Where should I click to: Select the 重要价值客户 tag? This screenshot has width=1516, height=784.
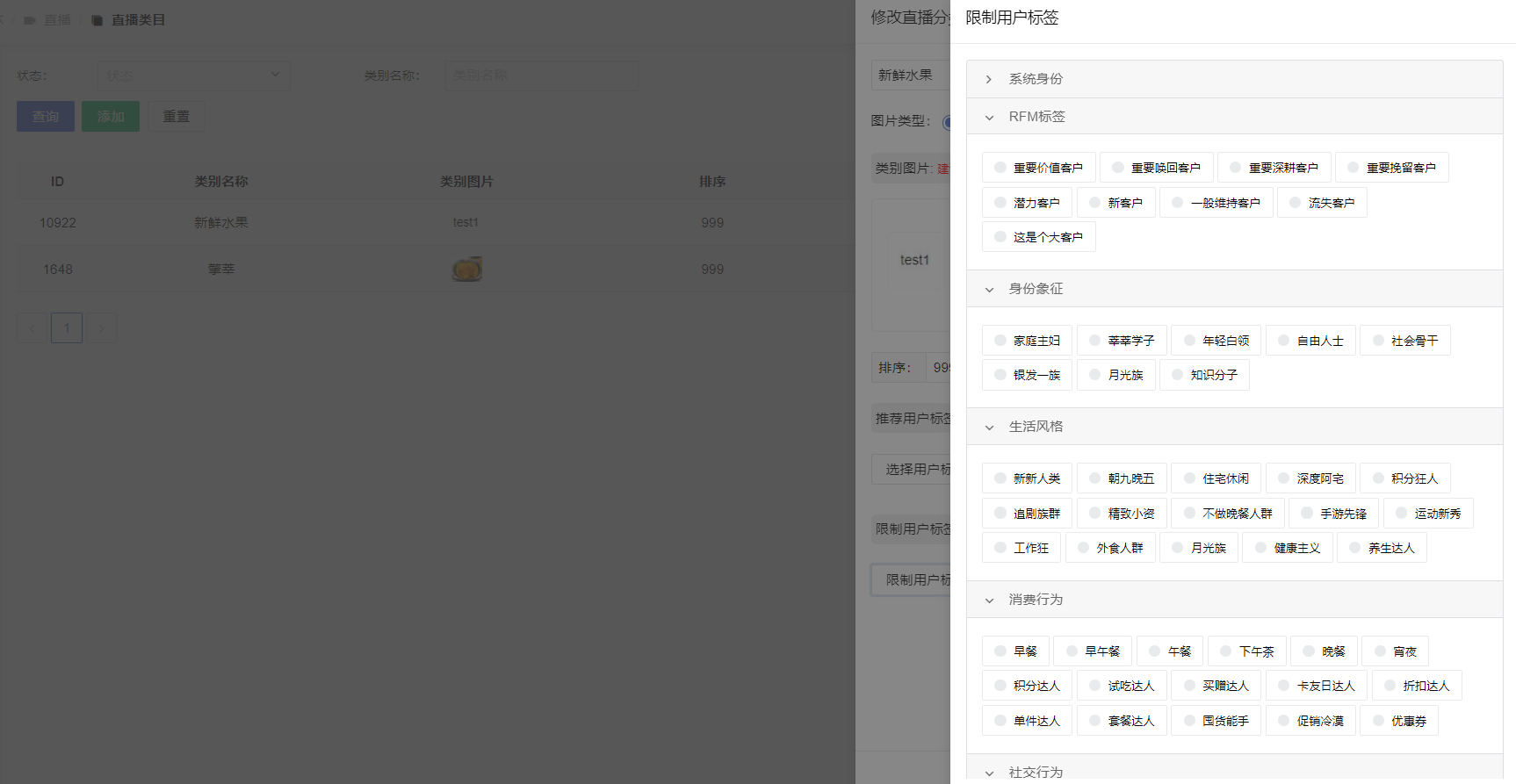click(x=1038, y=168)
